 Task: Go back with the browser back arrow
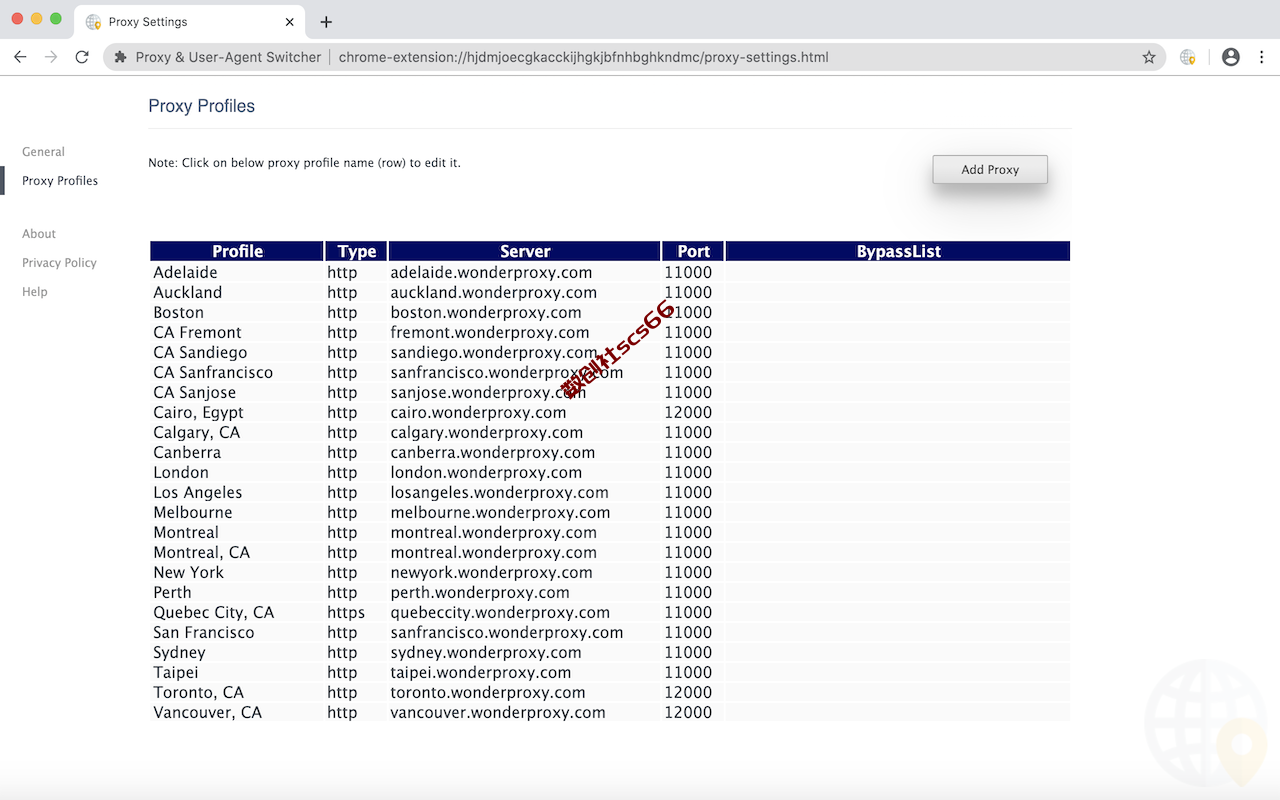tap(20, 57)
